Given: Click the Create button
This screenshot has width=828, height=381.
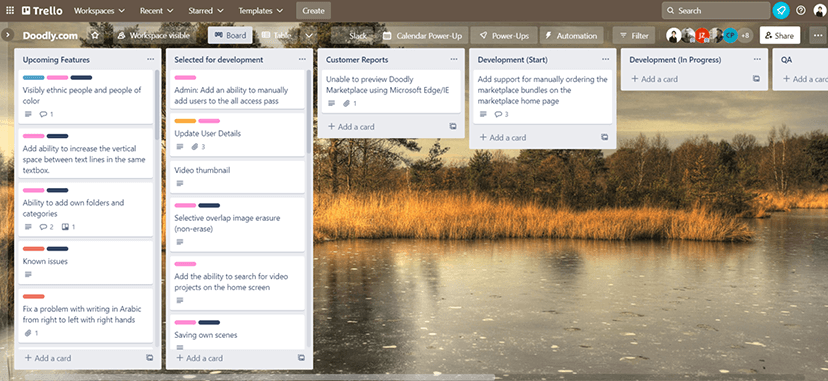Looking at the screenshot, I should (x=314, y=11).
